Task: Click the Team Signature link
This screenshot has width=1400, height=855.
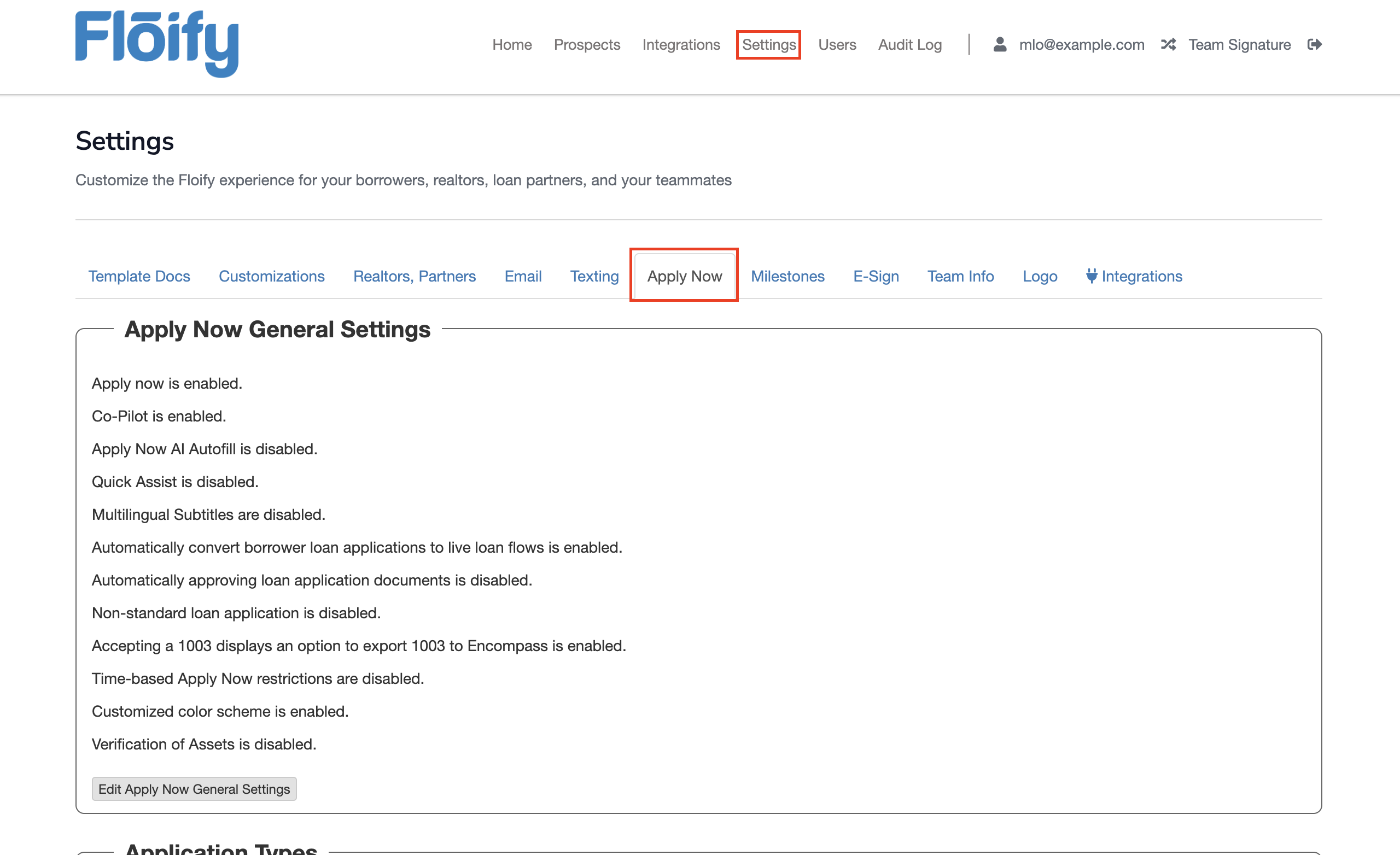Action: (1239, 44)
